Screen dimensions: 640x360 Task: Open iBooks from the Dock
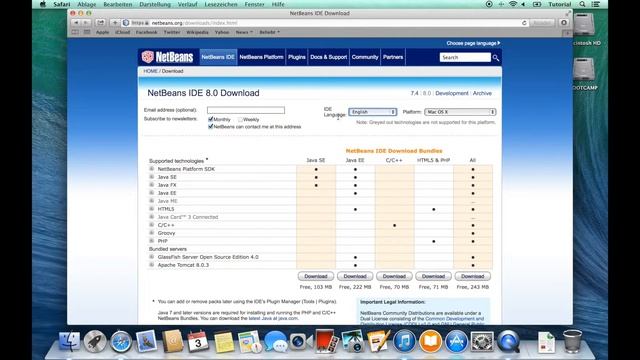click(x=430, y=341)
